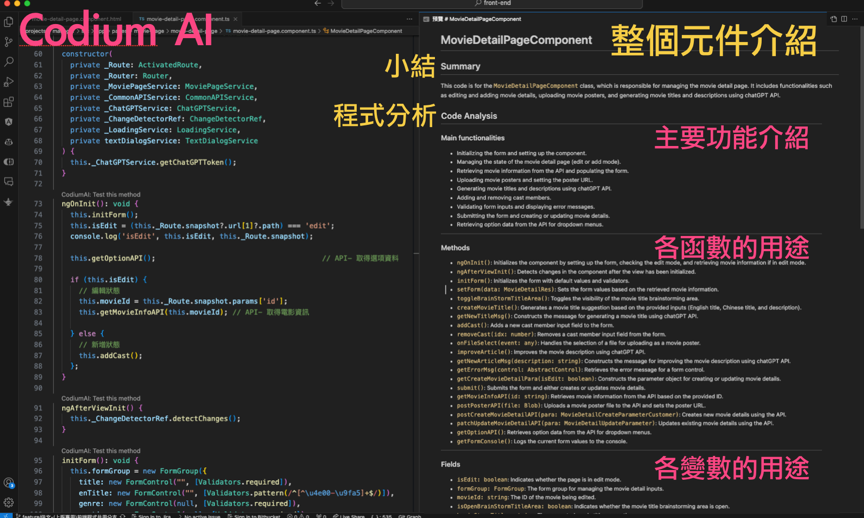This screenshot has height=518, width=864.
Task: Click line number 95 in the gutter
Action: pyautogui.click(x=37, y=461)
